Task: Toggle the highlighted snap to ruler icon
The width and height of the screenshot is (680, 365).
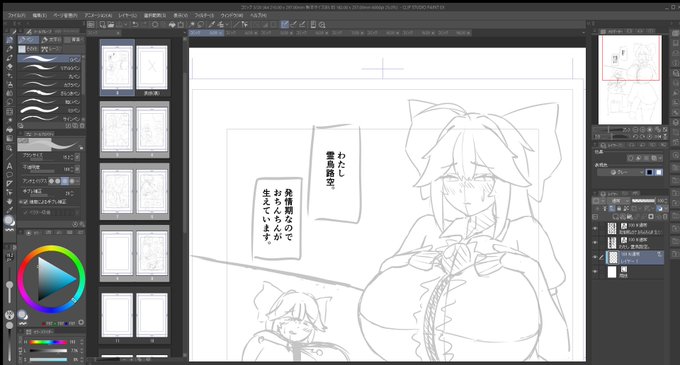Action: (284, 25)
